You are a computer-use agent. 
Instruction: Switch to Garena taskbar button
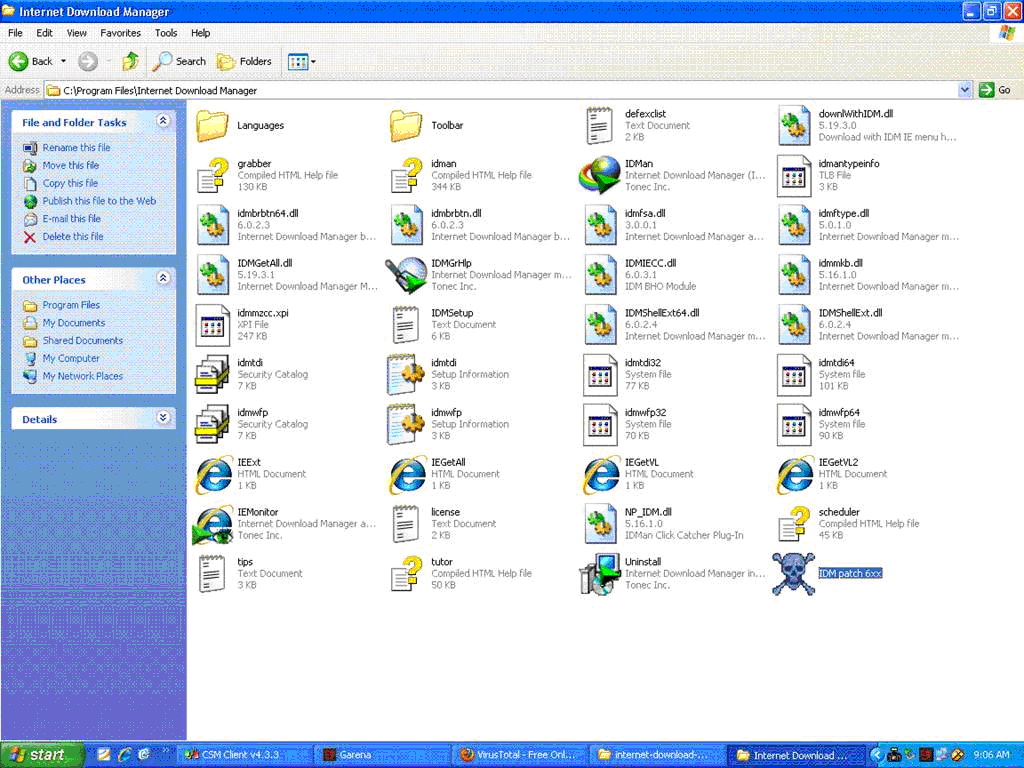pos(382,755)
